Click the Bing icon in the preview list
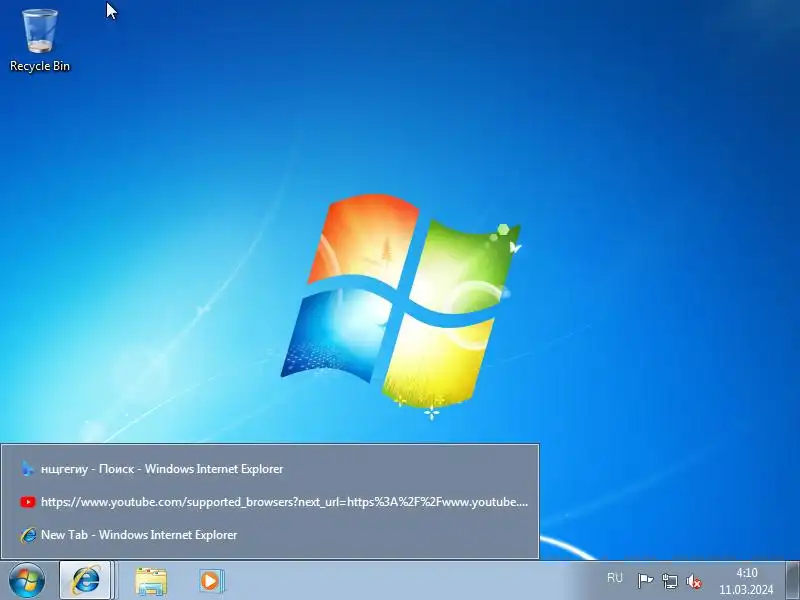 tap(28, 468)
